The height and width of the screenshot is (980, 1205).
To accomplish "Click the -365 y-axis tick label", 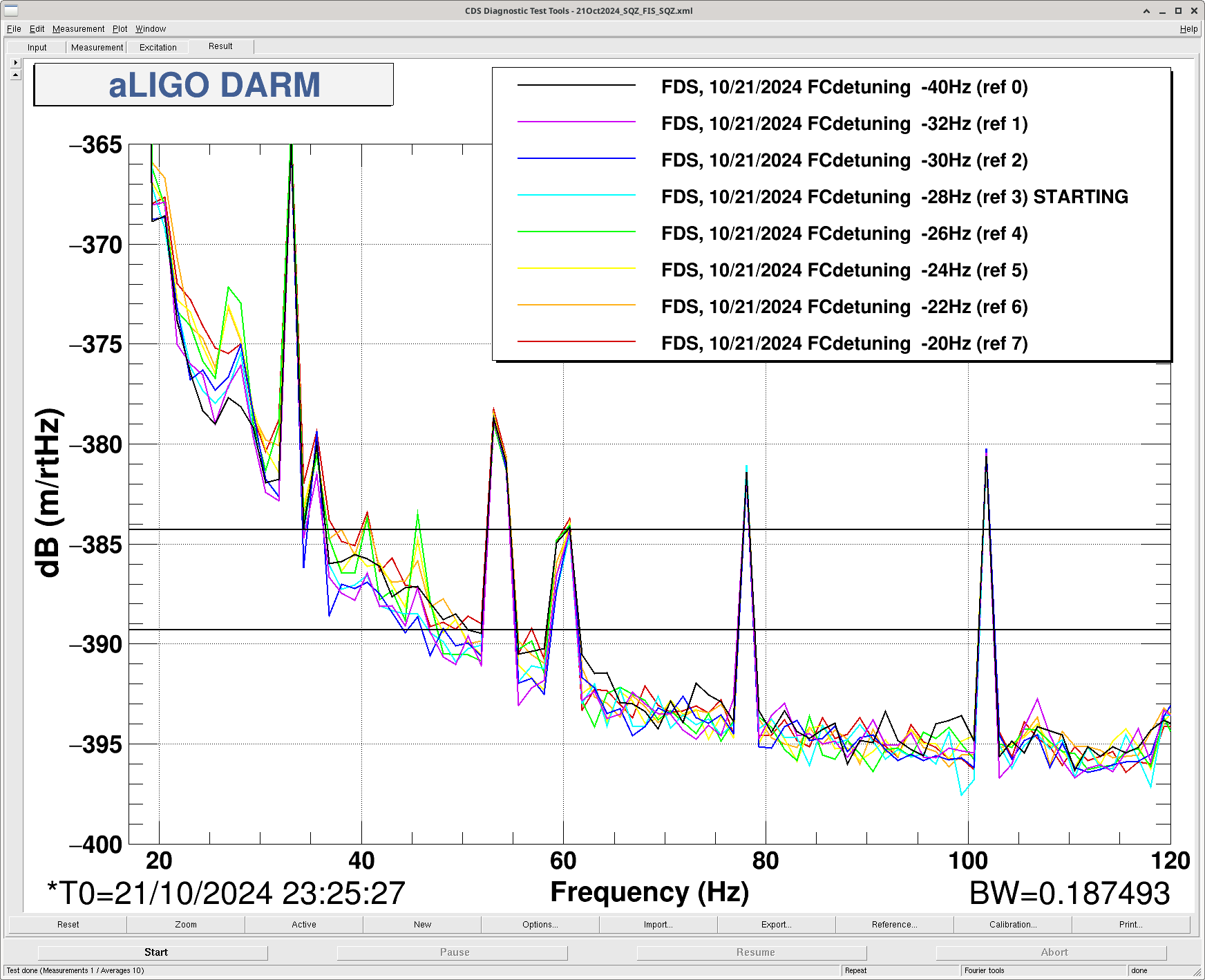I will click(96, 145).
